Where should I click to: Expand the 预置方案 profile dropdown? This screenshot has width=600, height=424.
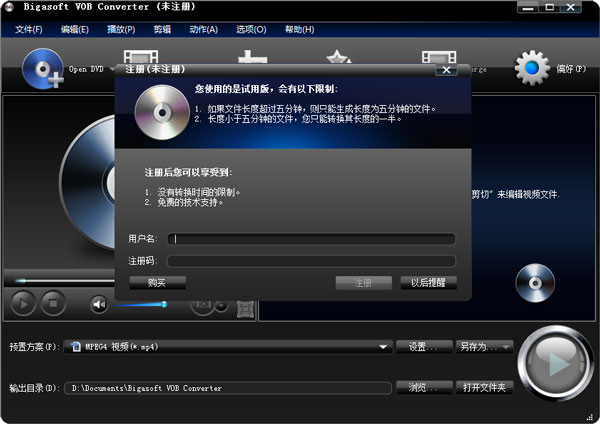click(x=383, y=347)
